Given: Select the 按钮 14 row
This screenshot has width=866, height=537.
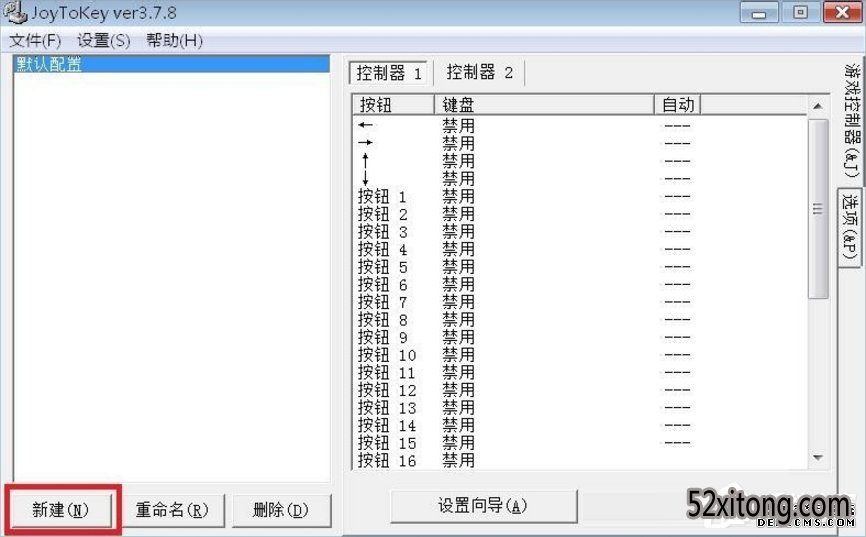Looking at the screenshot, I should [579, 425].
